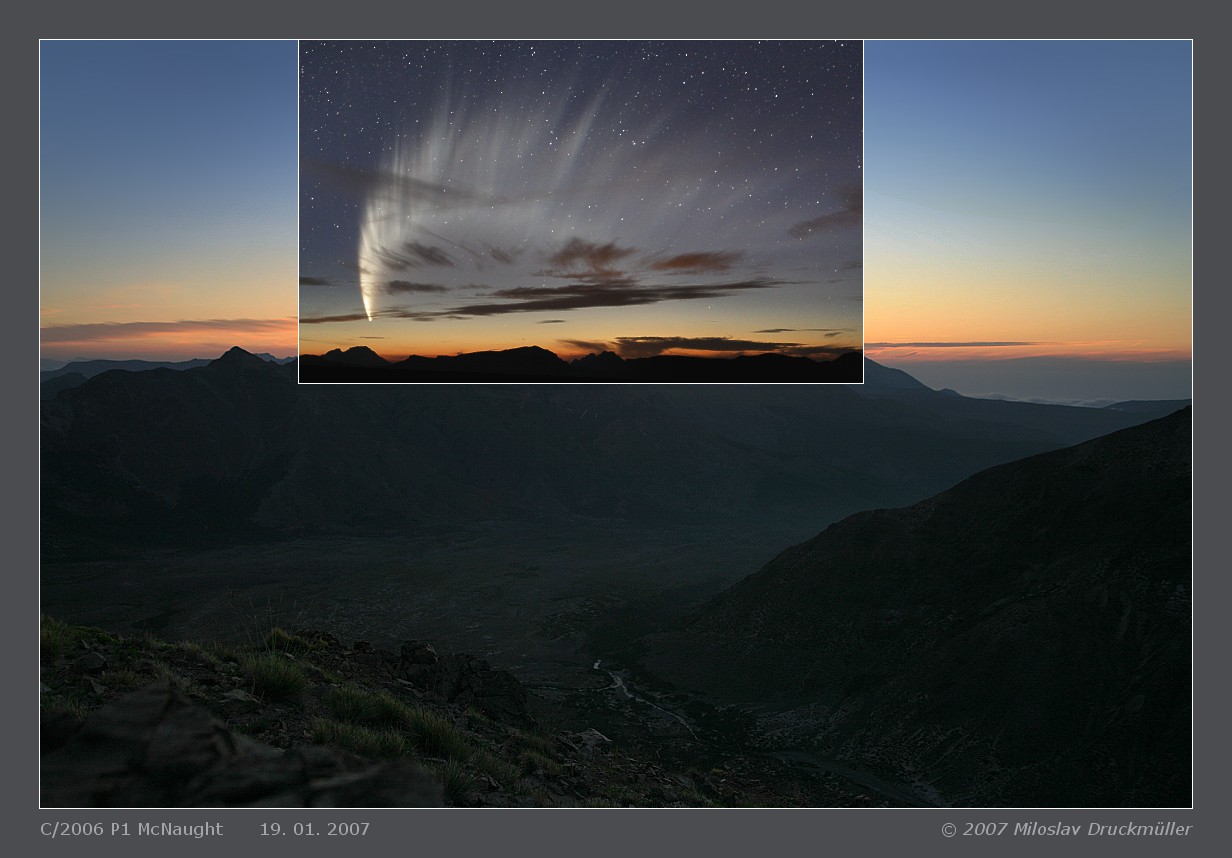Click the pointed mountain peak on left horizon
Image resolution: width=1232 pixels, height=858 pixels.
click(x=237, y=354)
